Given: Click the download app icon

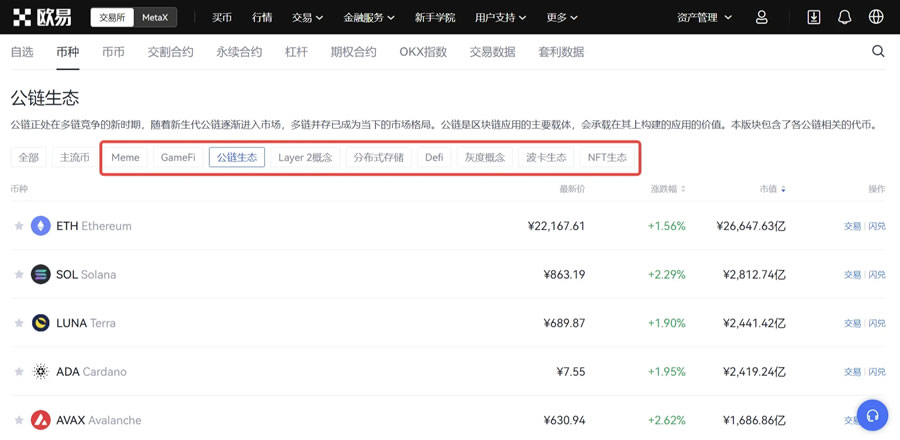Looking at the screenshot, I should 814,17.
